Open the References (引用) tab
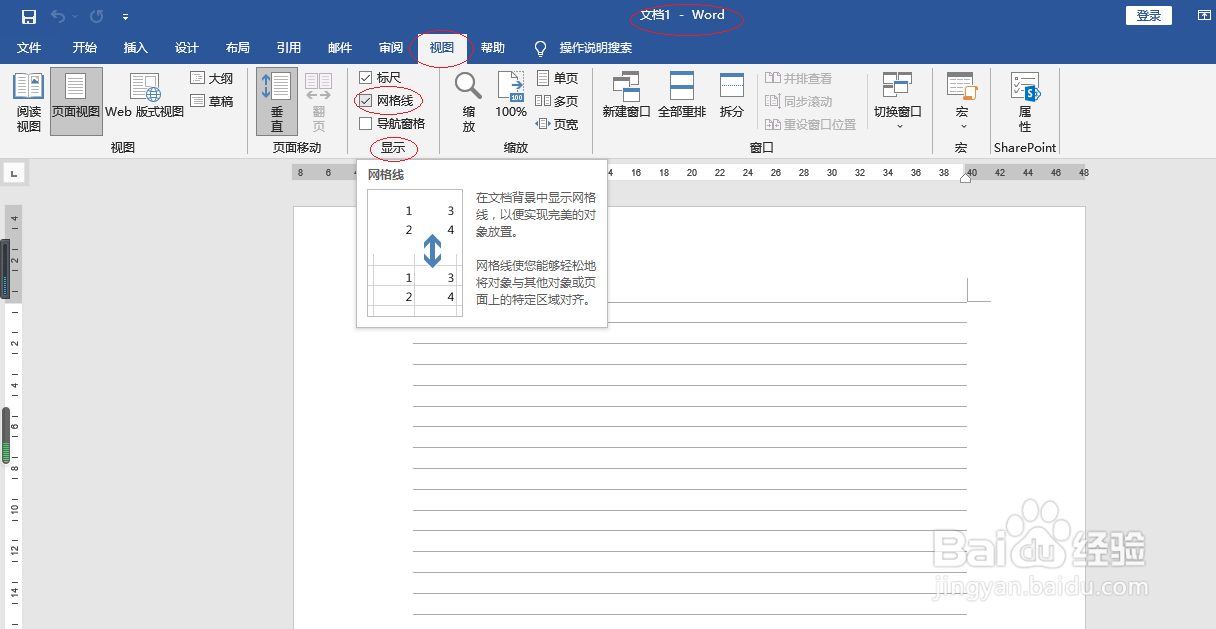This screenshot has width=1216, height=629. 289,47
